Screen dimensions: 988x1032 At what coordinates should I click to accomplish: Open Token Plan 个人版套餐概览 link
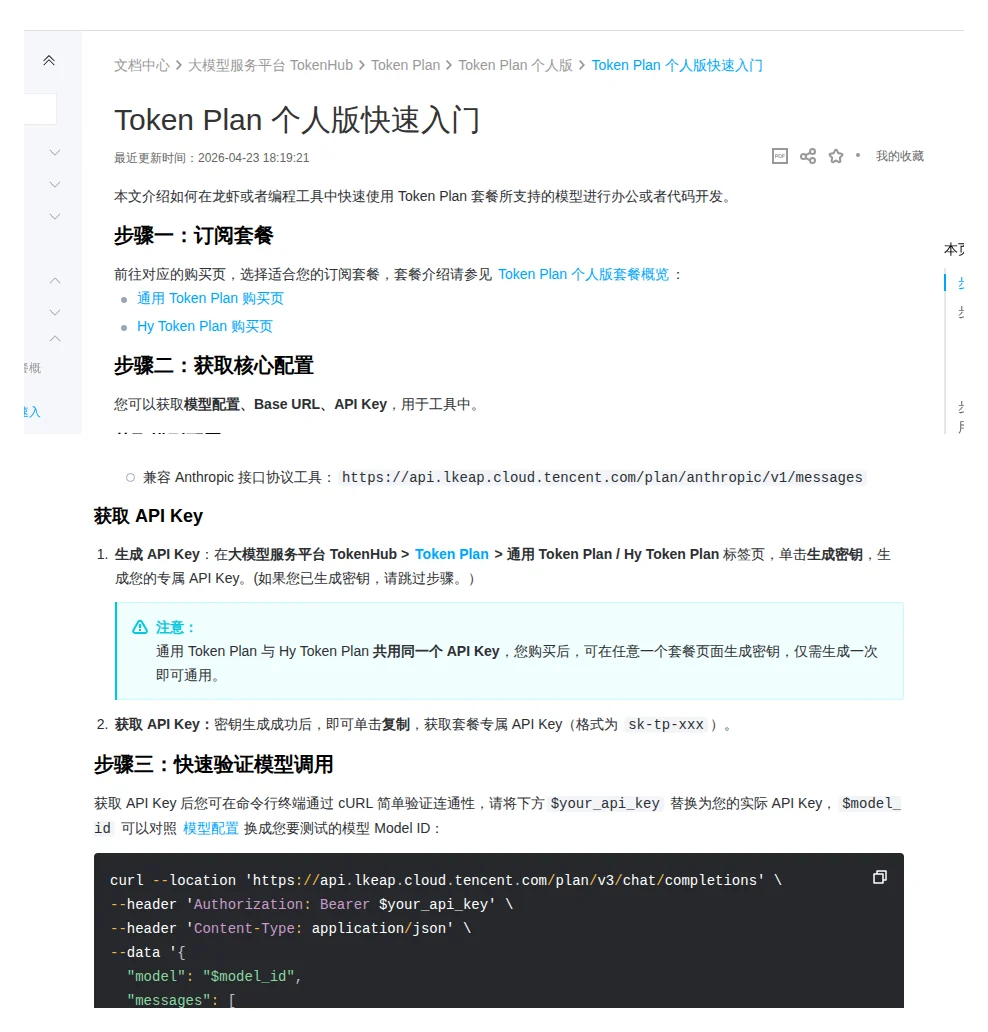[583, 274]
